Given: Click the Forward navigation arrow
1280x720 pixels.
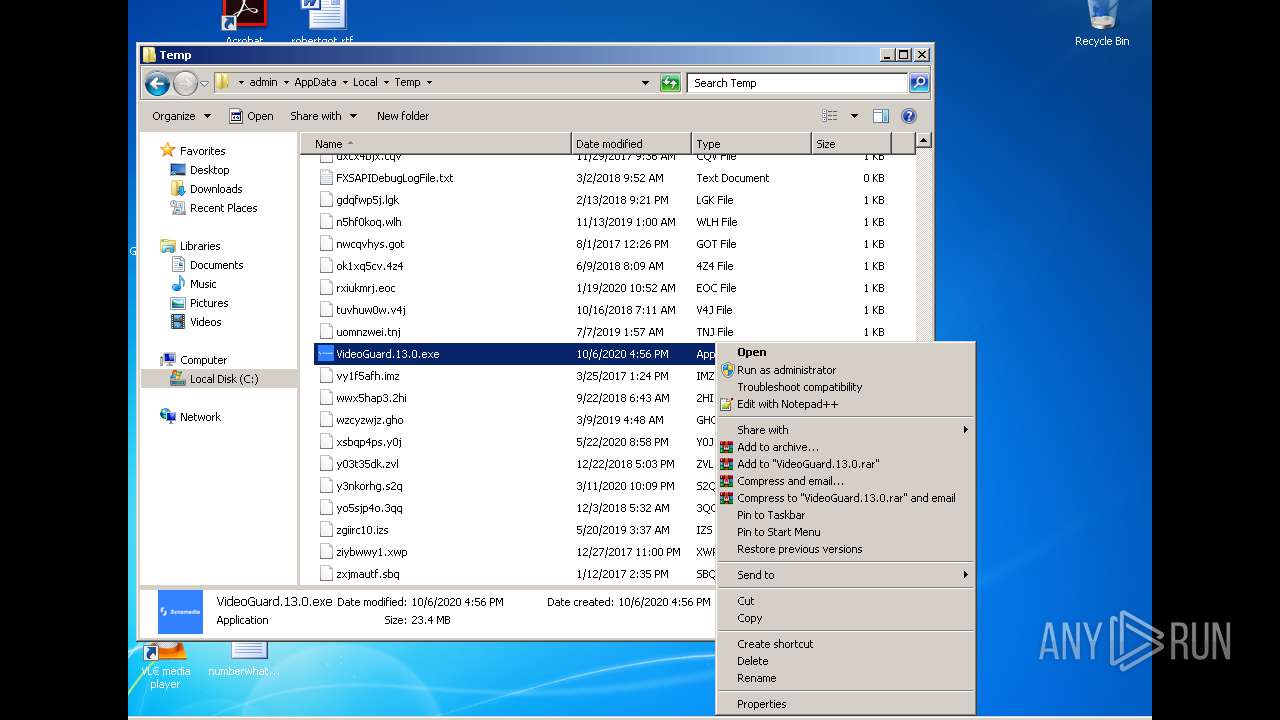Looking at the screenshot, I should pyautogui.click(x=185, y=83).
